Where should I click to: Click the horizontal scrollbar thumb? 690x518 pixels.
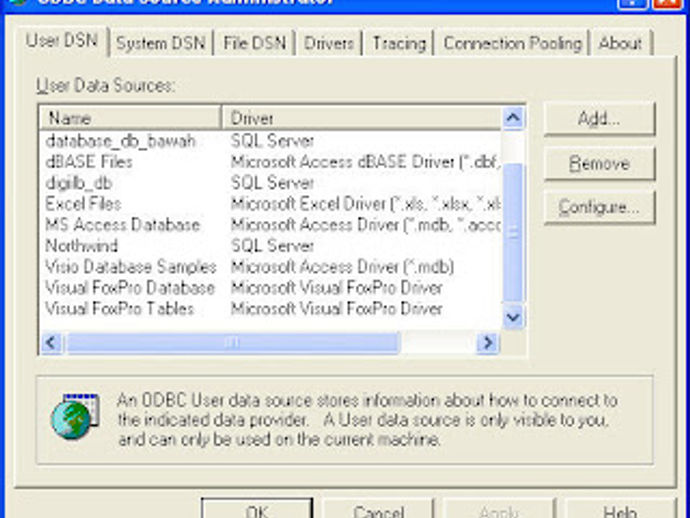(x=233, y=343)
